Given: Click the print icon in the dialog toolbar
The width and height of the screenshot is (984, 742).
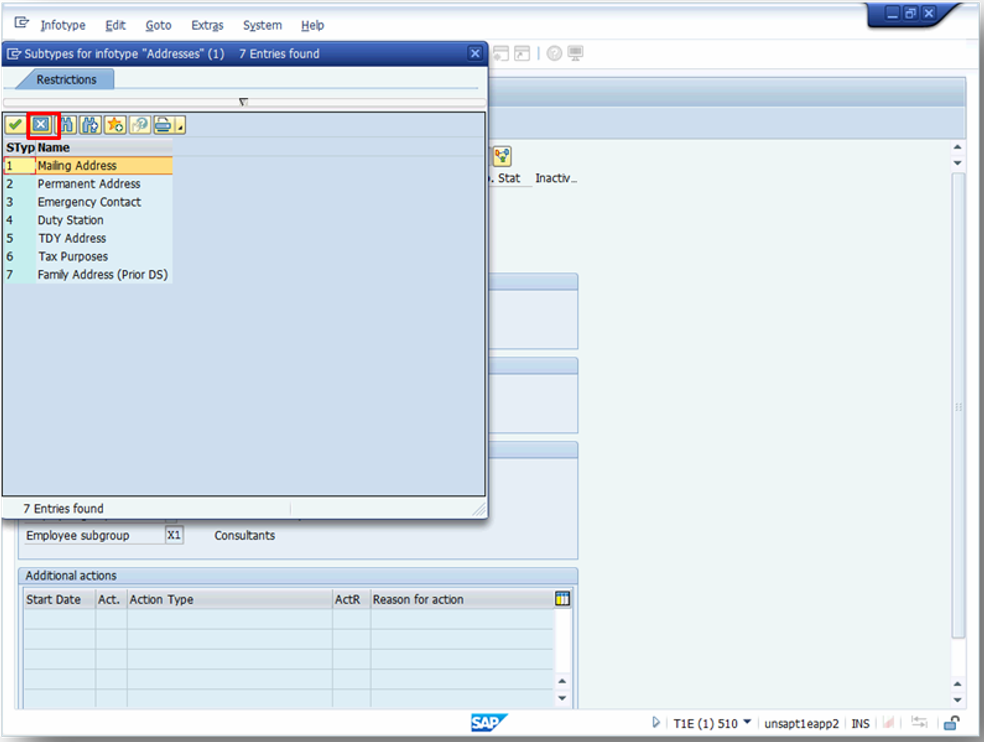Looking at the screenshot, I should pos(162,124).
